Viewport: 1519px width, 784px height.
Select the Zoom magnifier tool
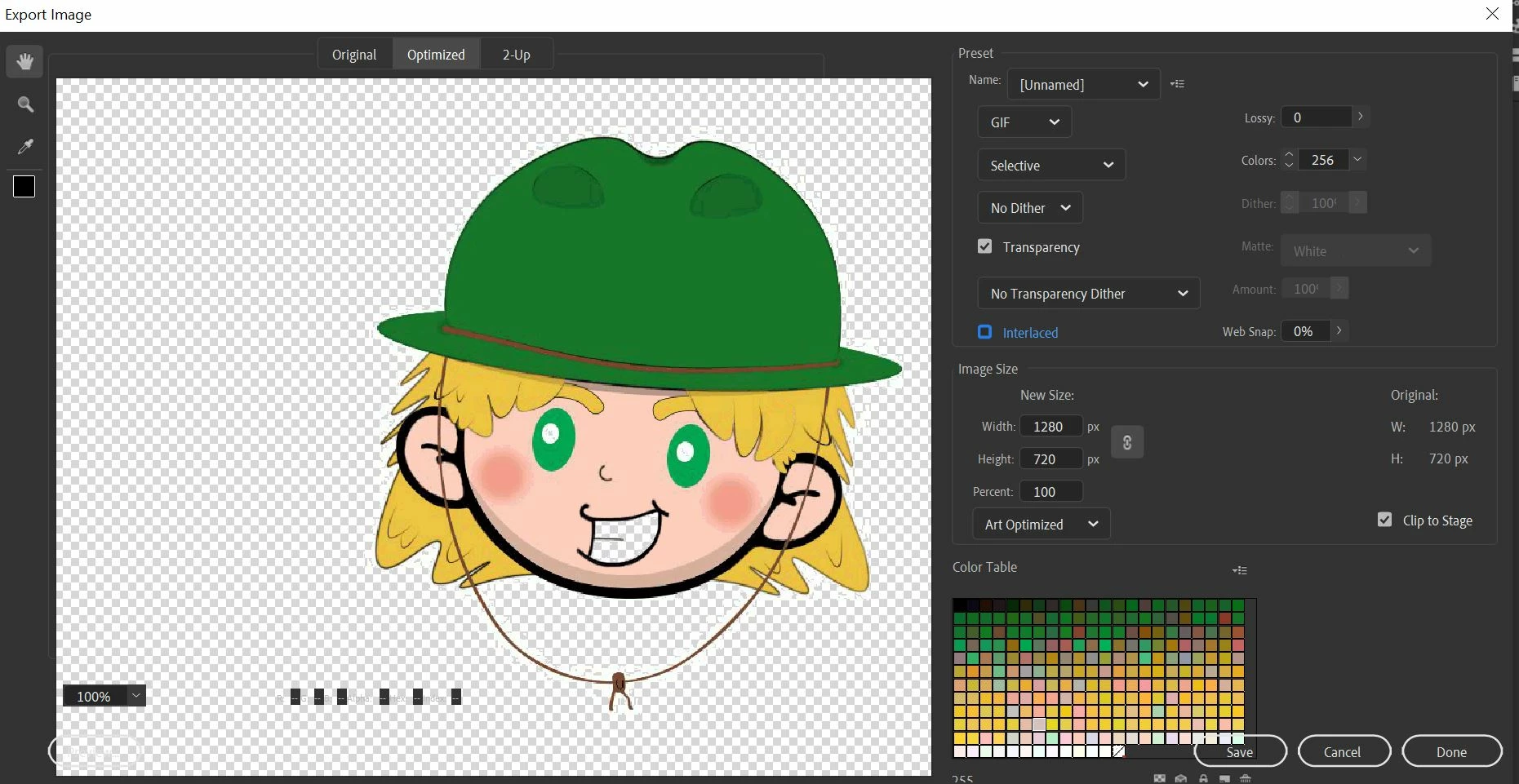coord(25,104)
